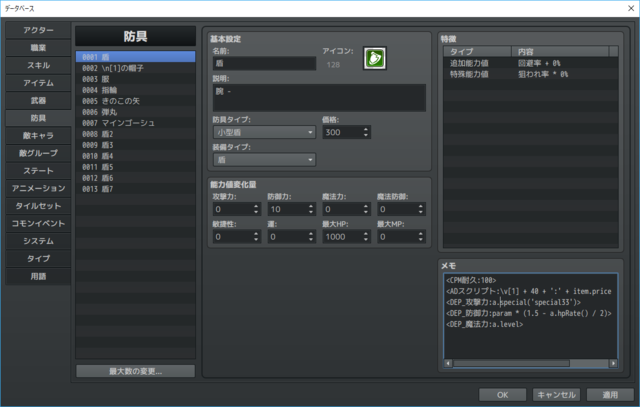Screen dimensions: 640x407
Task: Select armor 0013 盾7
Action: click(x=136, y=189)
